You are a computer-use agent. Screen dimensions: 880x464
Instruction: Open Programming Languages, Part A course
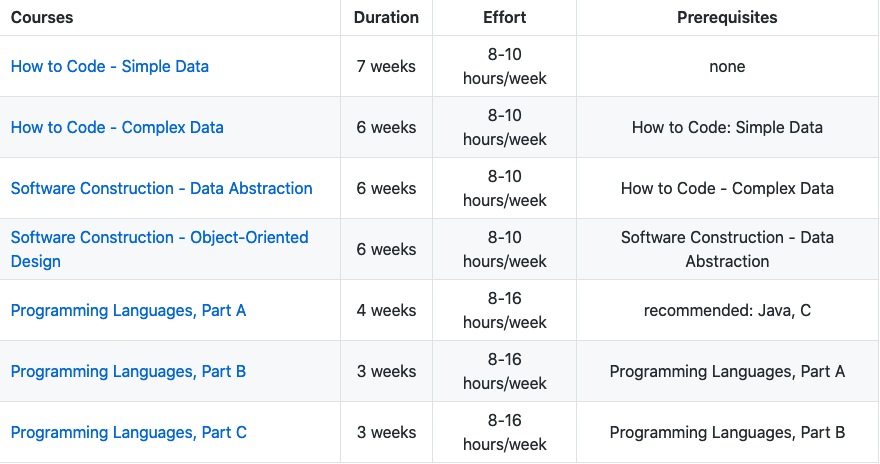pyautogui.click(x=128, y=310)
